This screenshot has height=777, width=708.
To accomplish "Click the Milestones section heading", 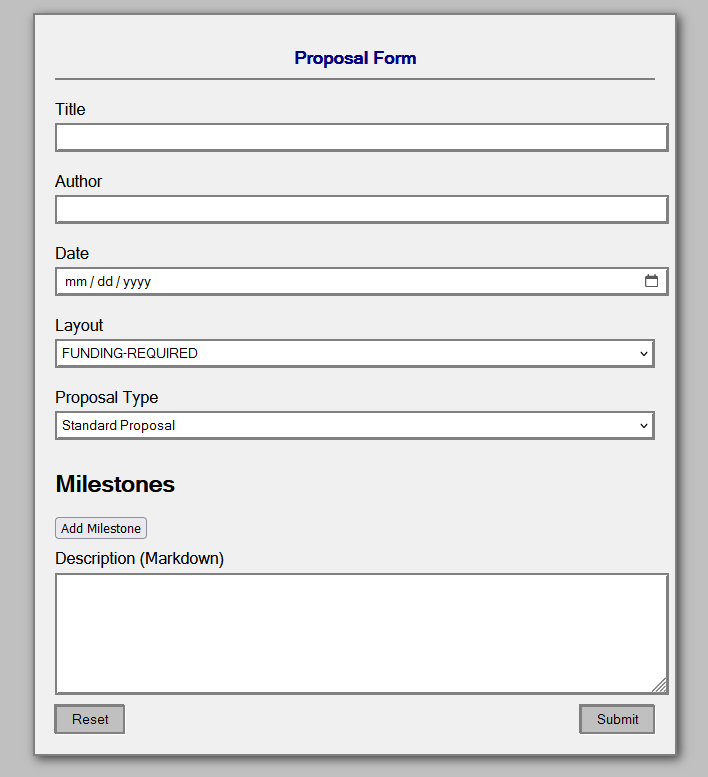I will [x=115, y=484].
